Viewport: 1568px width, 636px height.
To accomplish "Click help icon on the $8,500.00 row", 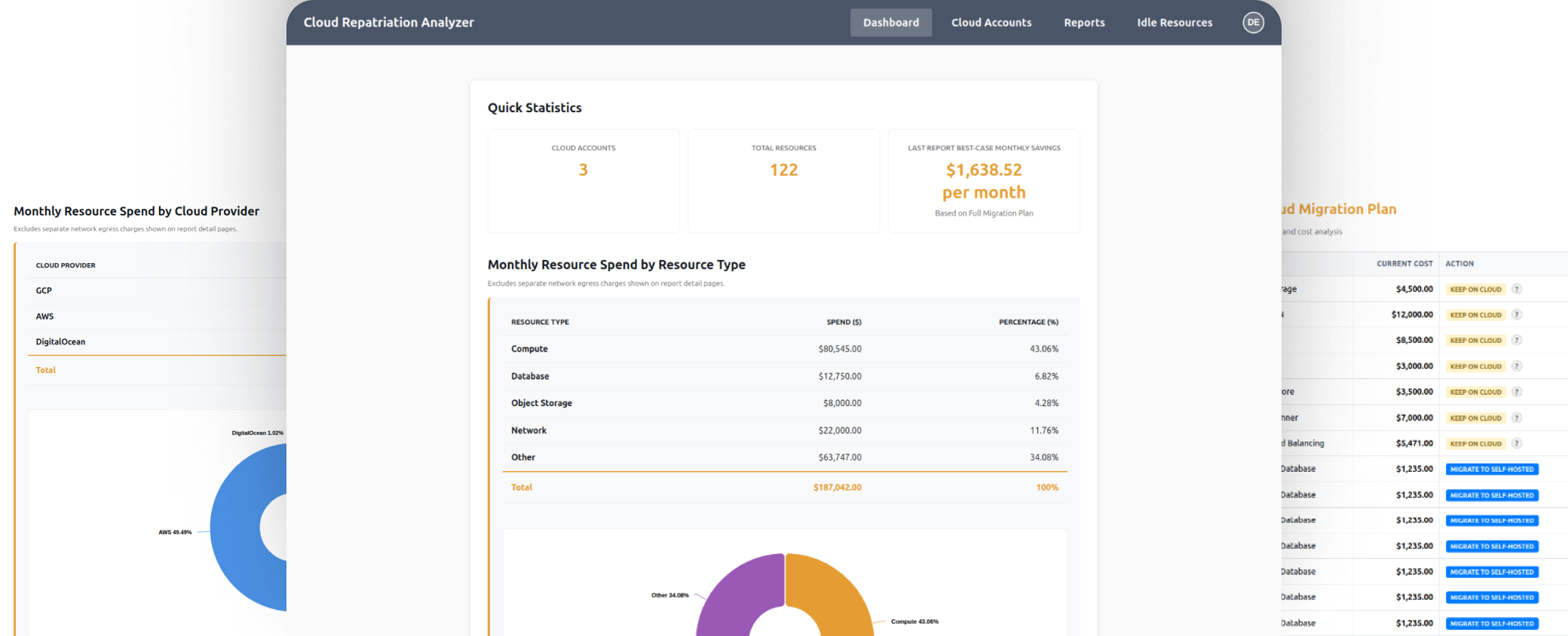I will point(1517,341).
